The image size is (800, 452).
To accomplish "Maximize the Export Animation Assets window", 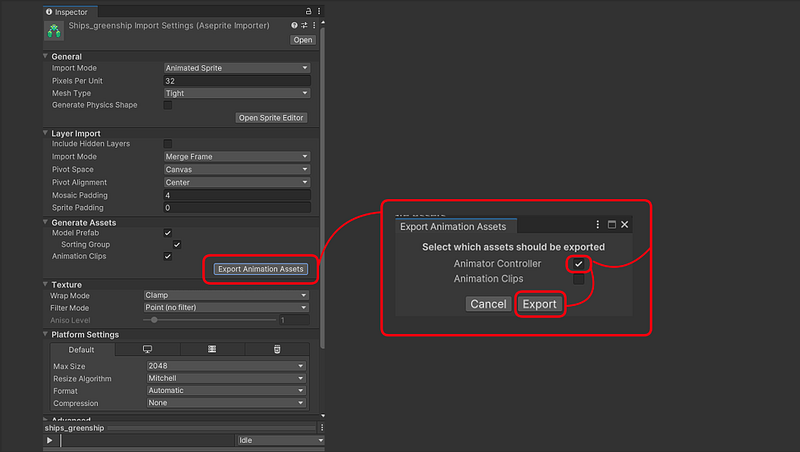I will pyautogui.click(x=612, y=224).
